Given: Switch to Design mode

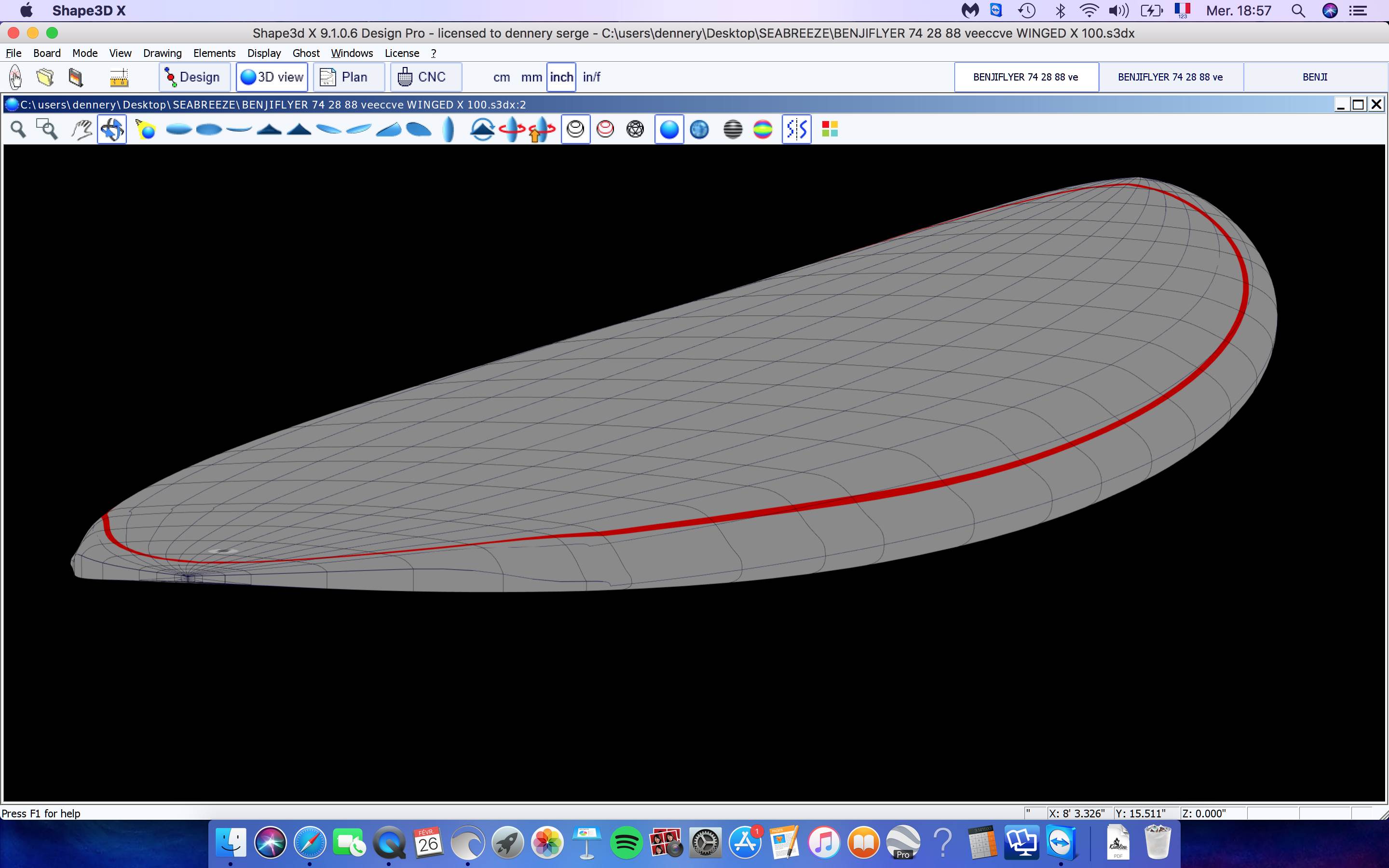Looking at the screenshot, I should (194, 77).
